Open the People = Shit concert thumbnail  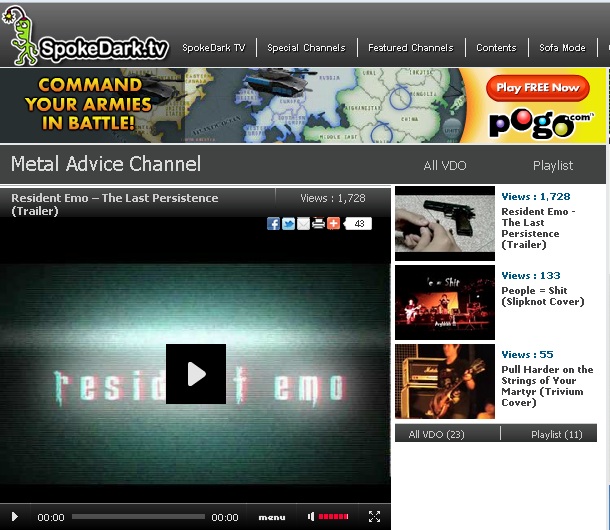pos(445,303)
